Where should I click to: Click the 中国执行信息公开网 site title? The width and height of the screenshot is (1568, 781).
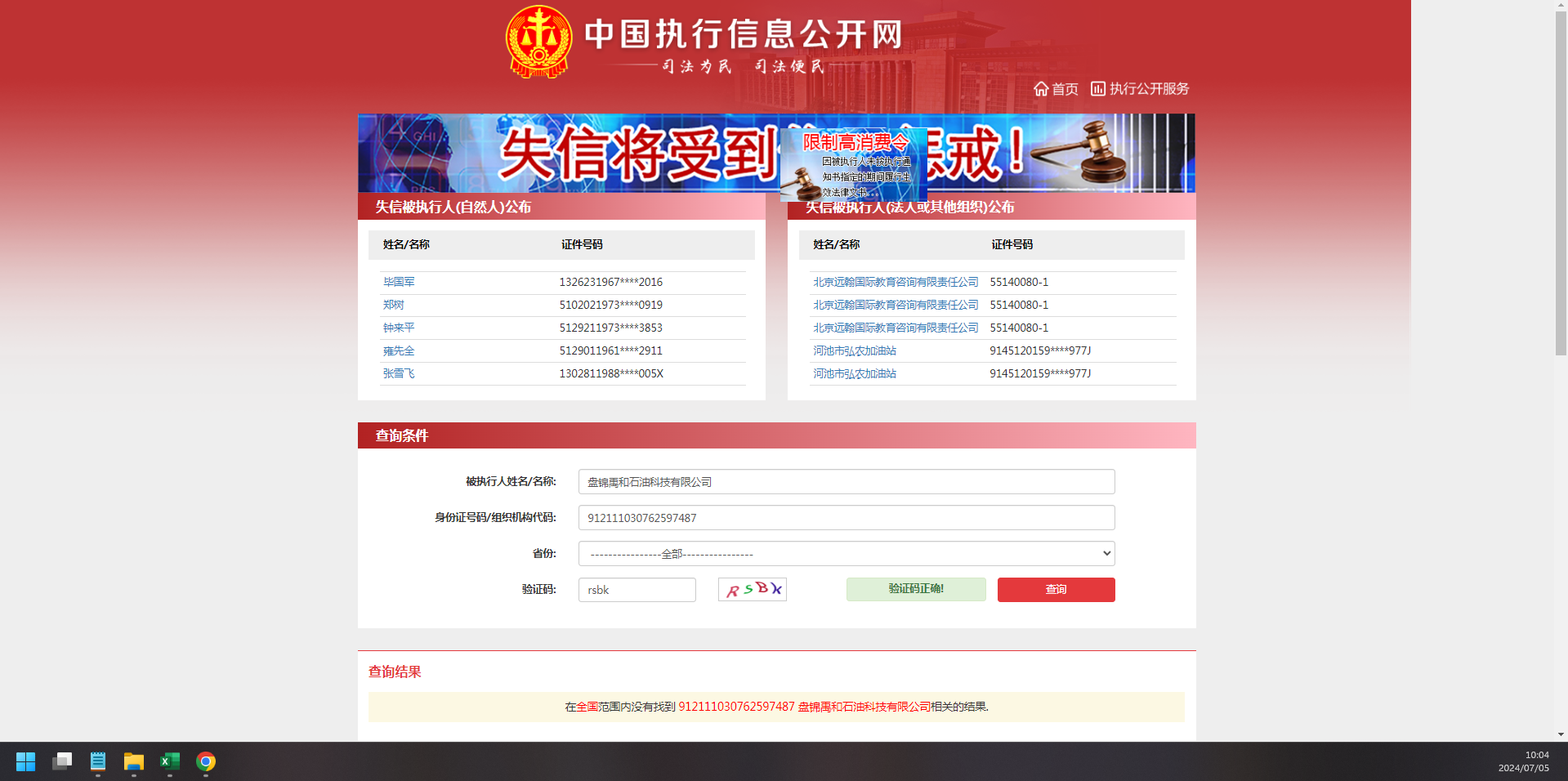[744, 34]
